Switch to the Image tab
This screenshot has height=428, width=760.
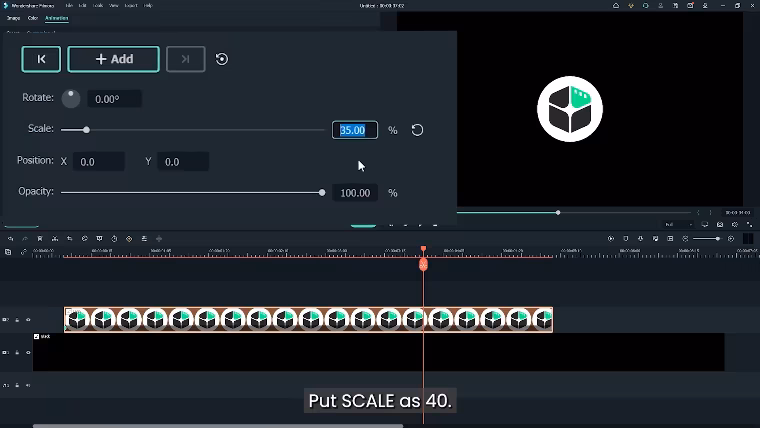(x=14, y=18)
